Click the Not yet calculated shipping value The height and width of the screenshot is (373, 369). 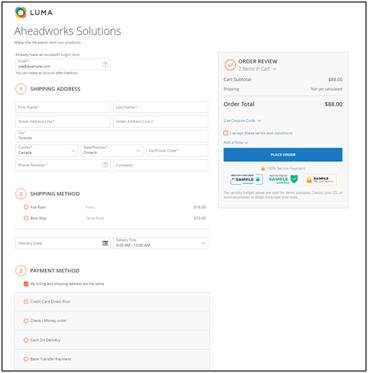click(326, 89)
